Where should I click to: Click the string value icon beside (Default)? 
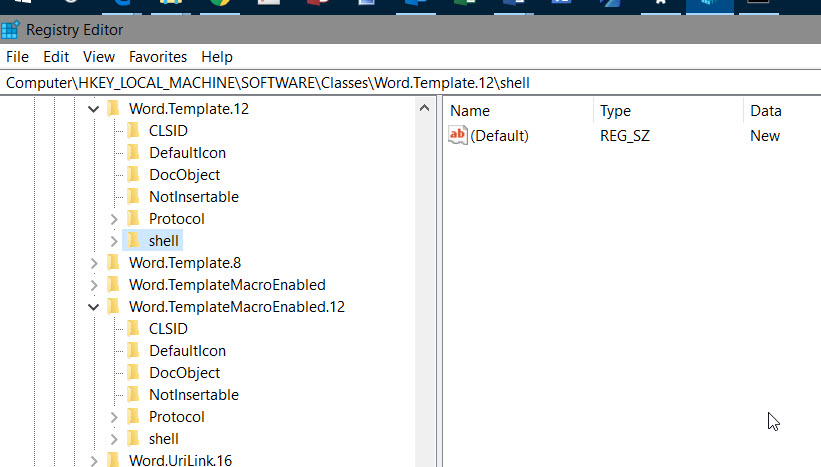pyautogui.click(x=458, y=136)
